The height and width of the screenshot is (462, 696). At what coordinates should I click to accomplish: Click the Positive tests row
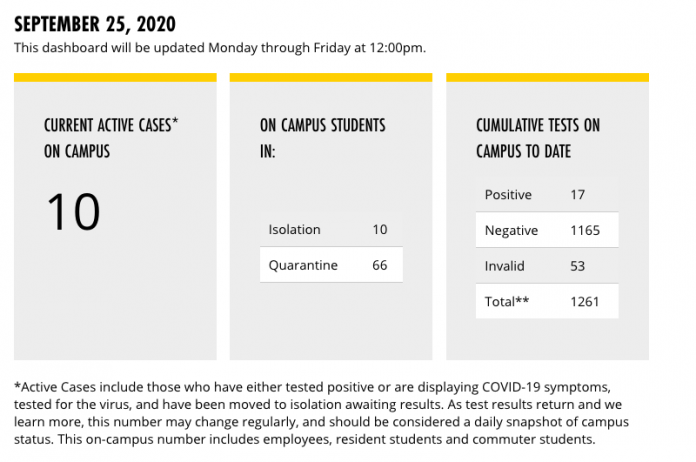547,194
